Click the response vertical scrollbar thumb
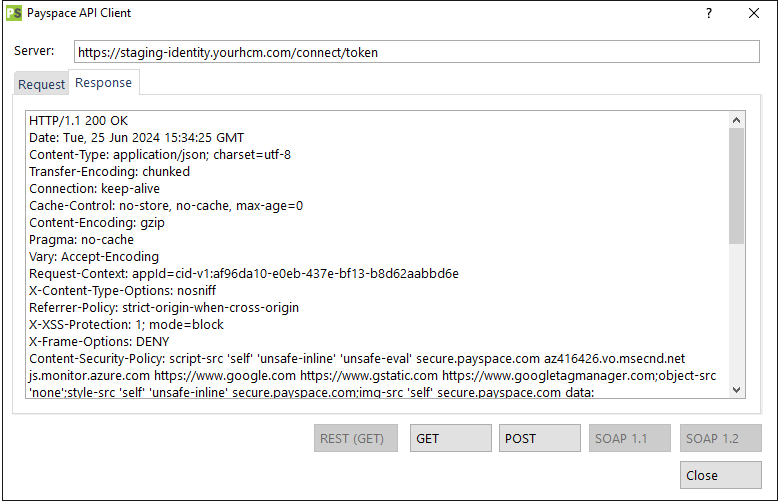 (x=737, y=186)
